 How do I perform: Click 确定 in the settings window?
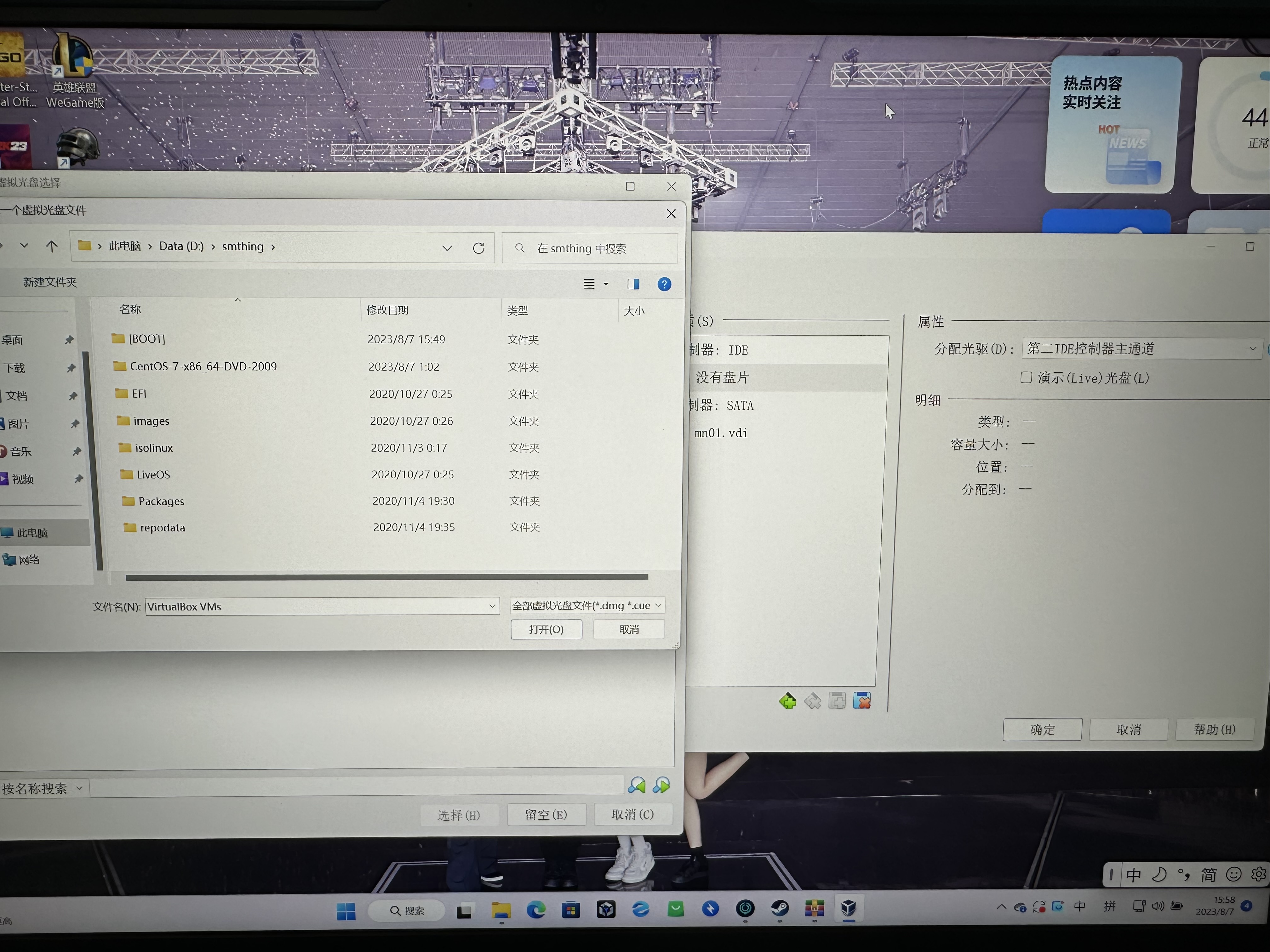(x=1042, y=729)
